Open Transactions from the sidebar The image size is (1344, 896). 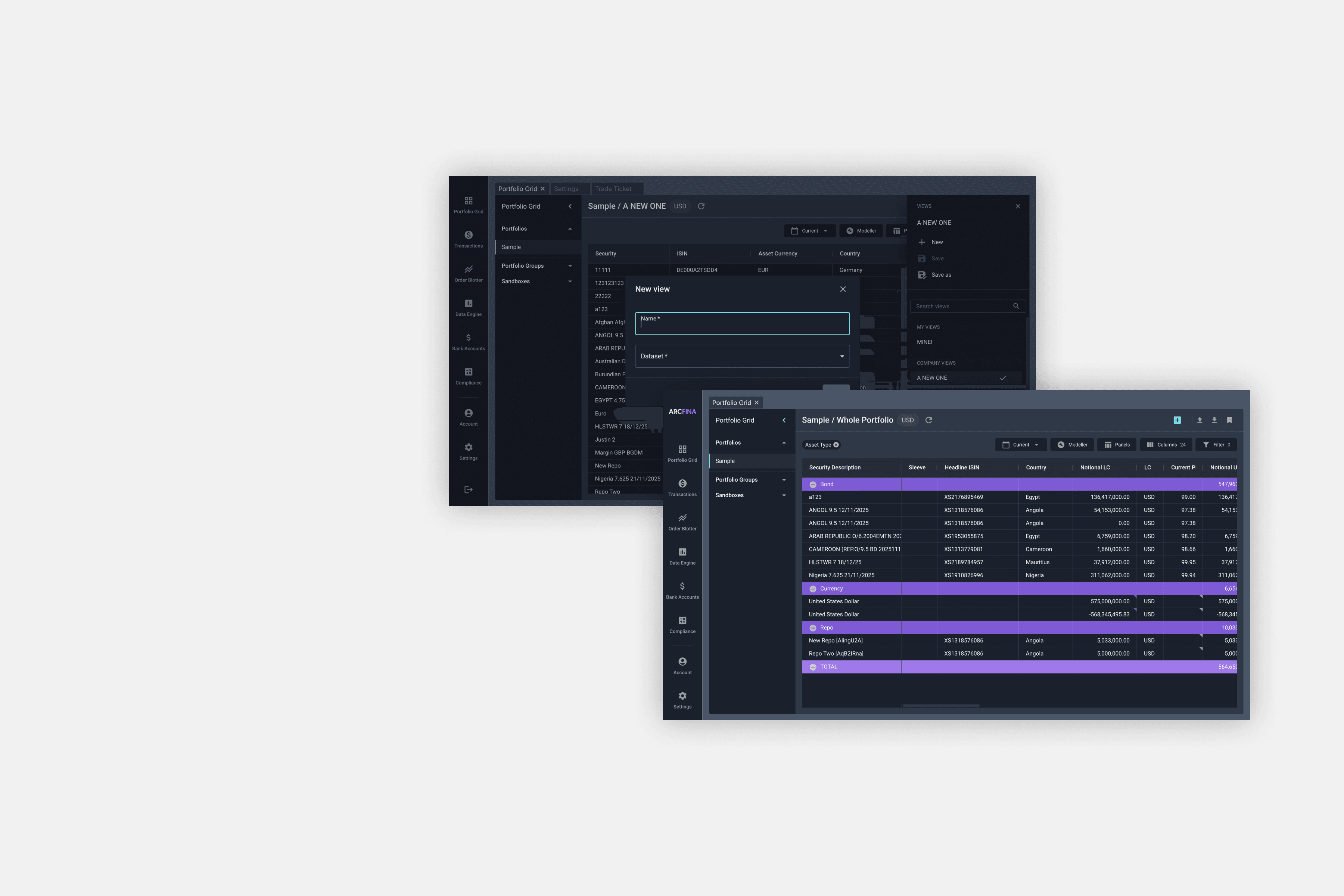pos(682,487)
